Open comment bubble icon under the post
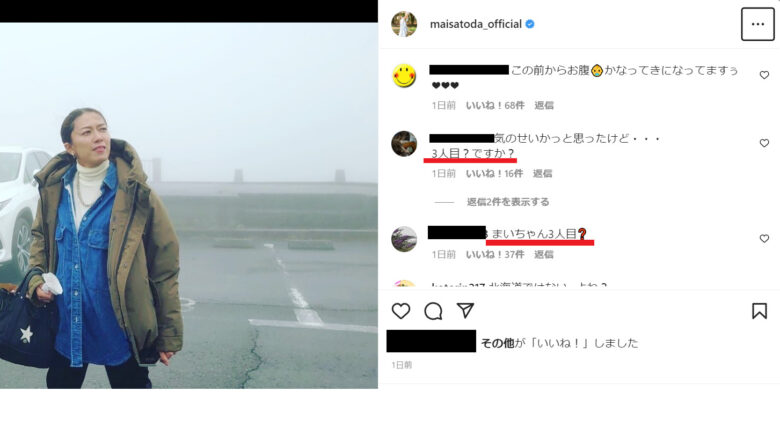Image resolution: width=780 pixels, height=421 pixels. tap(433, 311)
